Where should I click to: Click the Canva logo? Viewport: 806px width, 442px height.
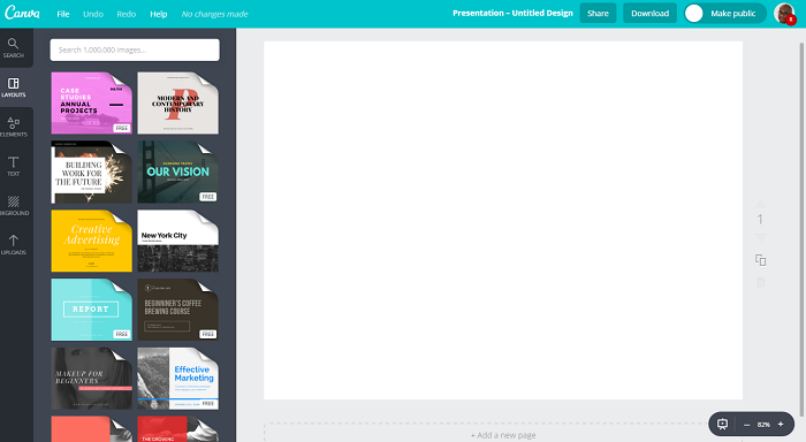pos(22,12)
